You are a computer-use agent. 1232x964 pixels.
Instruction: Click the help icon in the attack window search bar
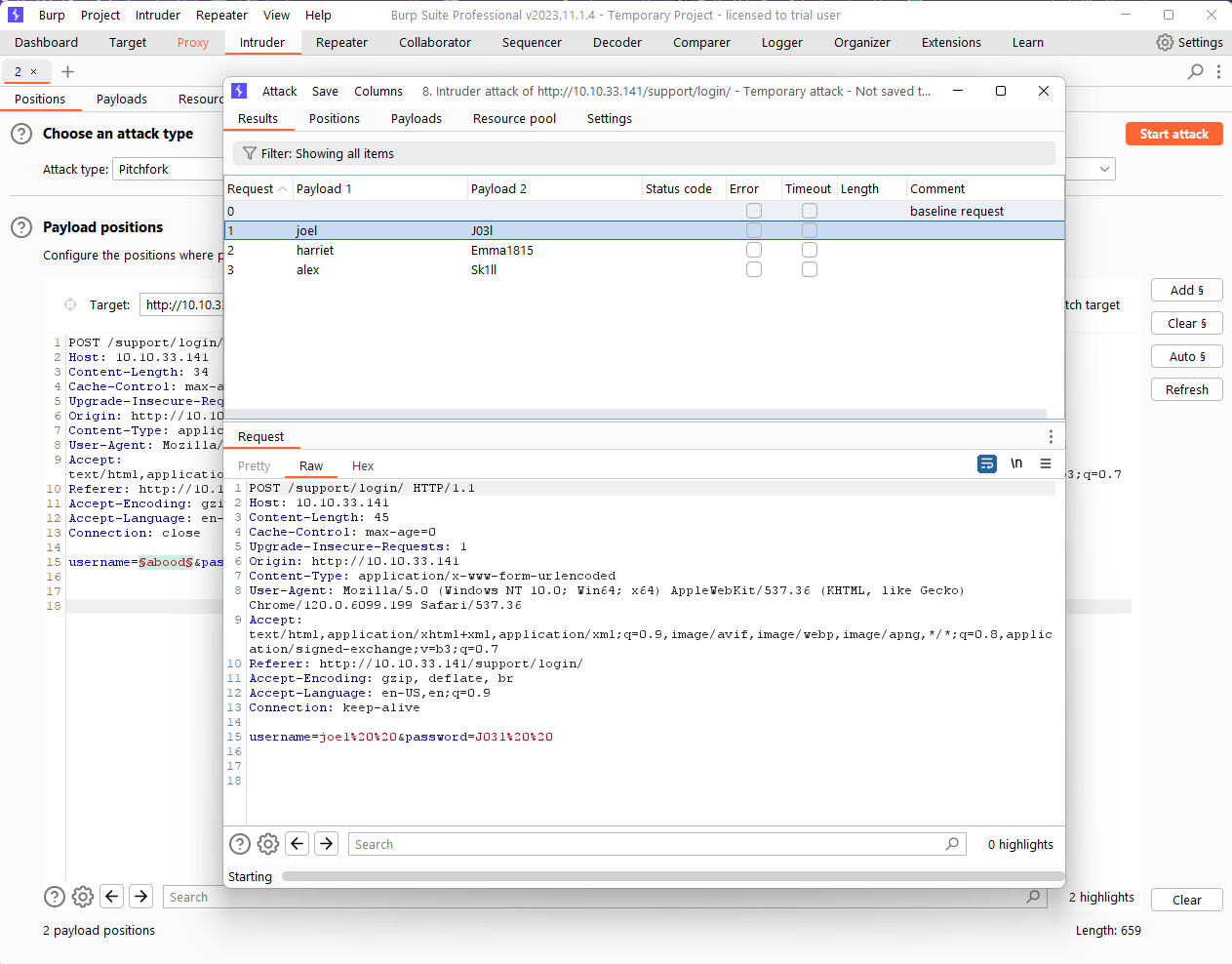[x=240, y=844]
